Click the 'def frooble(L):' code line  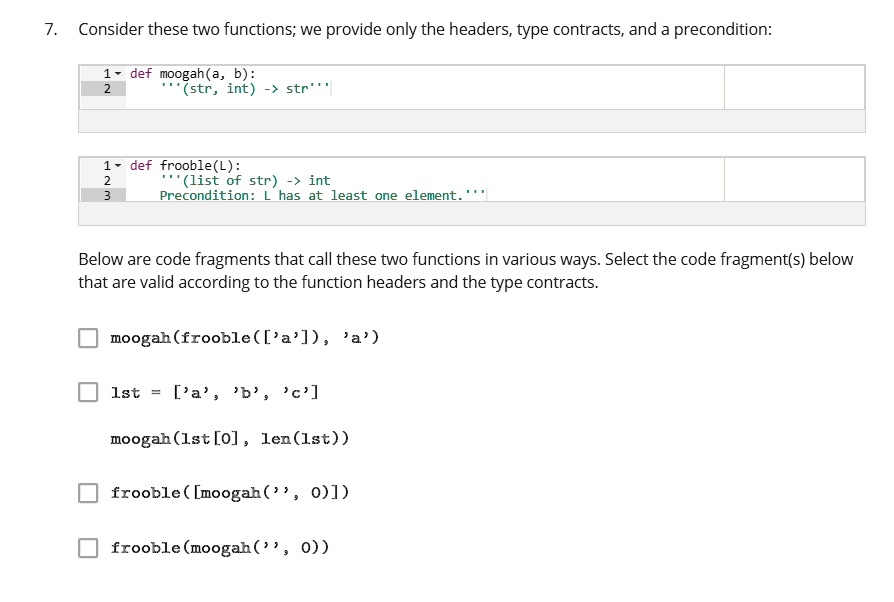pyautogui.click(x=185, y=165)
